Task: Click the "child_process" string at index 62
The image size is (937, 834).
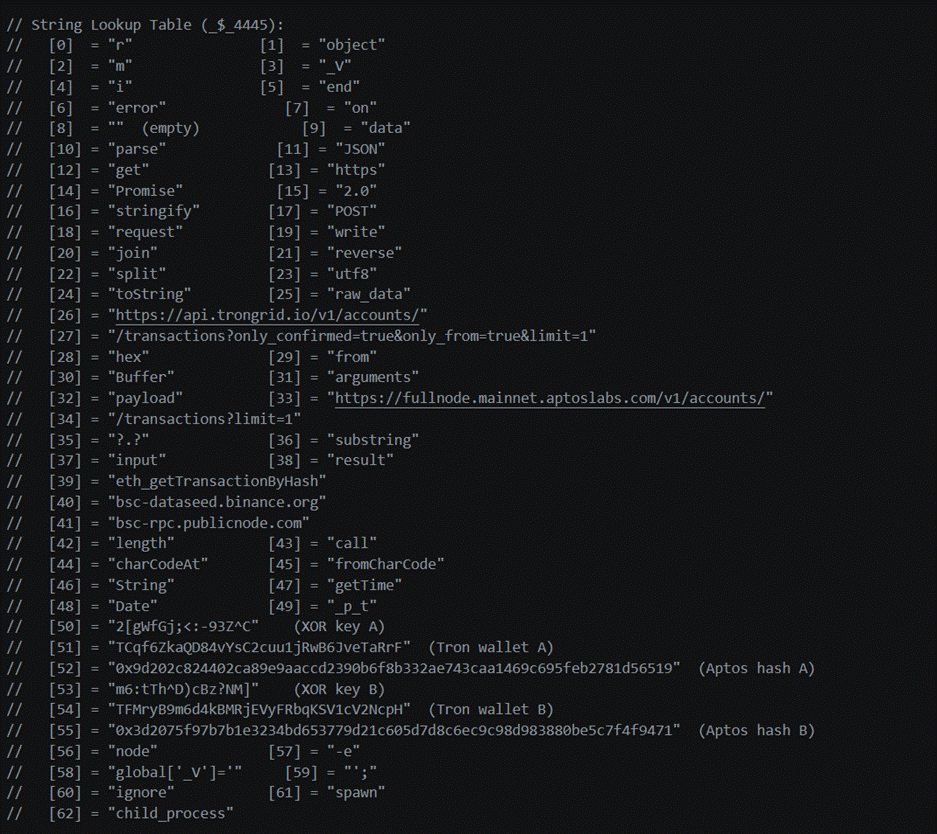Action: [170, 813]
